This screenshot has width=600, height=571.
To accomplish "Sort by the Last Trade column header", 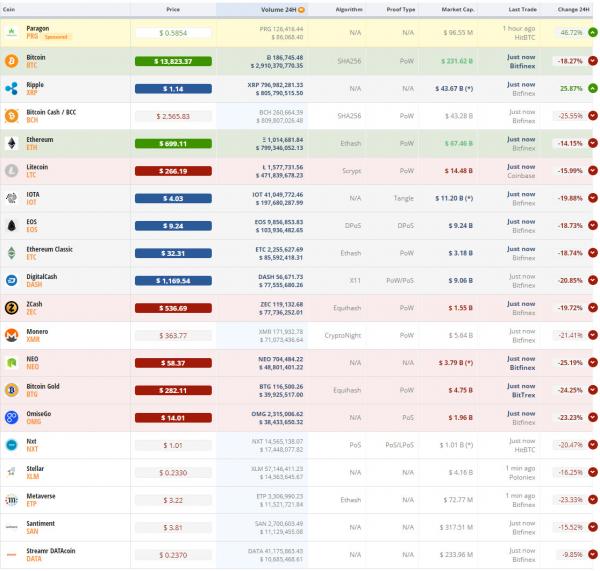I will click(522, 9).
